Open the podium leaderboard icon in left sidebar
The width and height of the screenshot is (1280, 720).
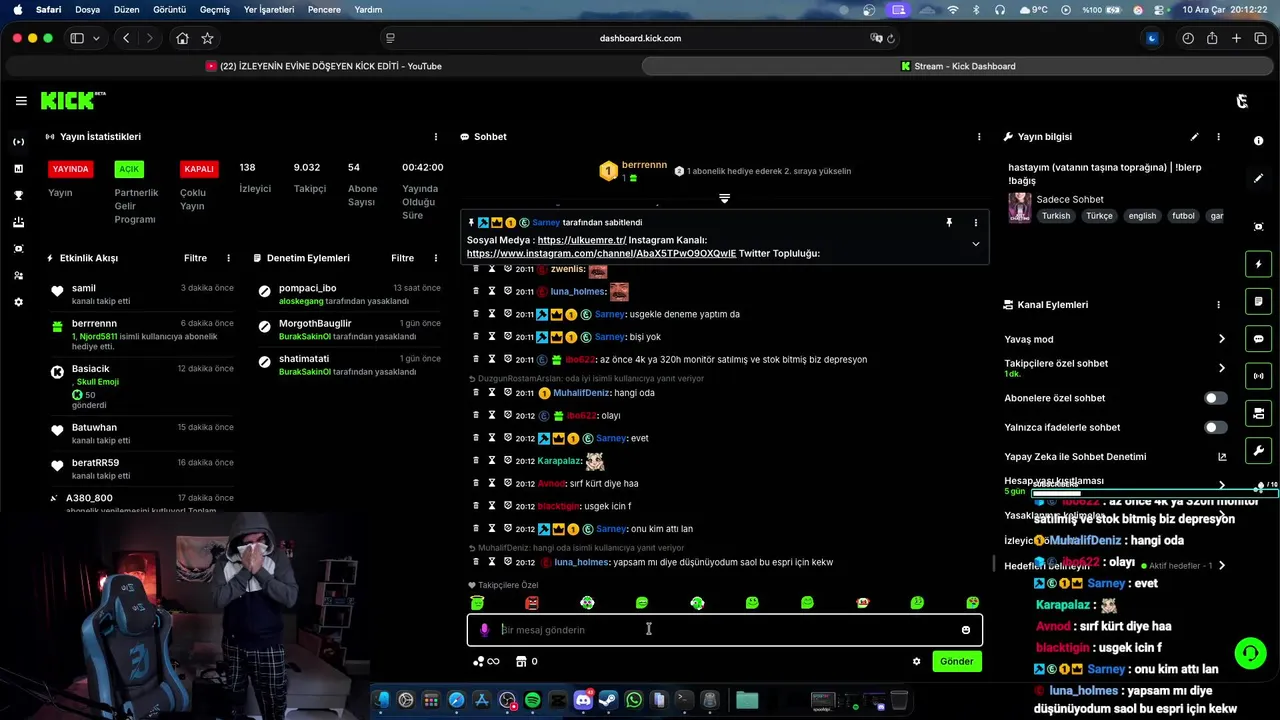click(x=18, y=222)
